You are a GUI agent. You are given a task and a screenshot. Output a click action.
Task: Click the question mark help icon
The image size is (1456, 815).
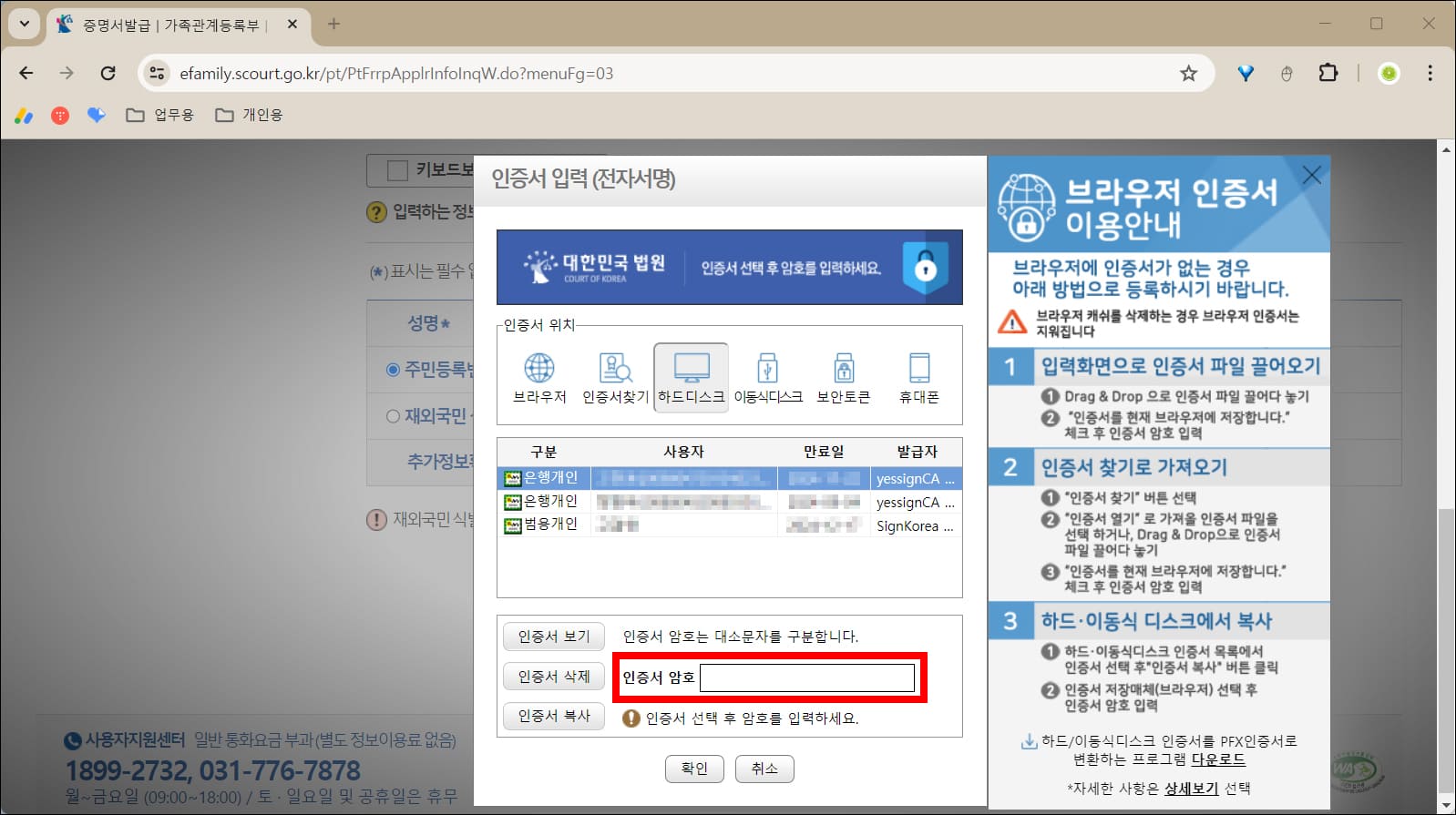point(376,212)
